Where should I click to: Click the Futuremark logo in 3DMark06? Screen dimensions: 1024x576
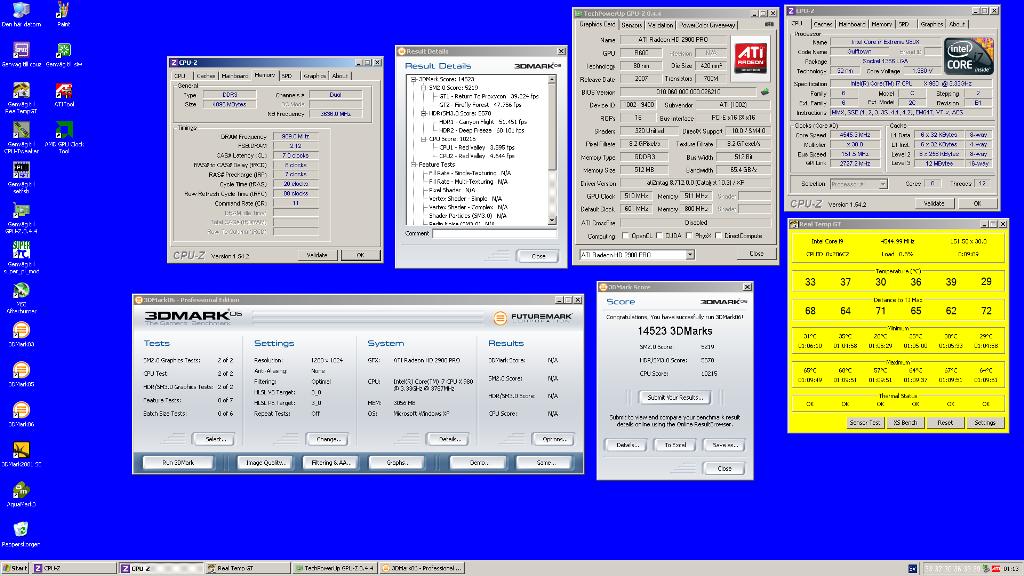(x=532, y=317)
